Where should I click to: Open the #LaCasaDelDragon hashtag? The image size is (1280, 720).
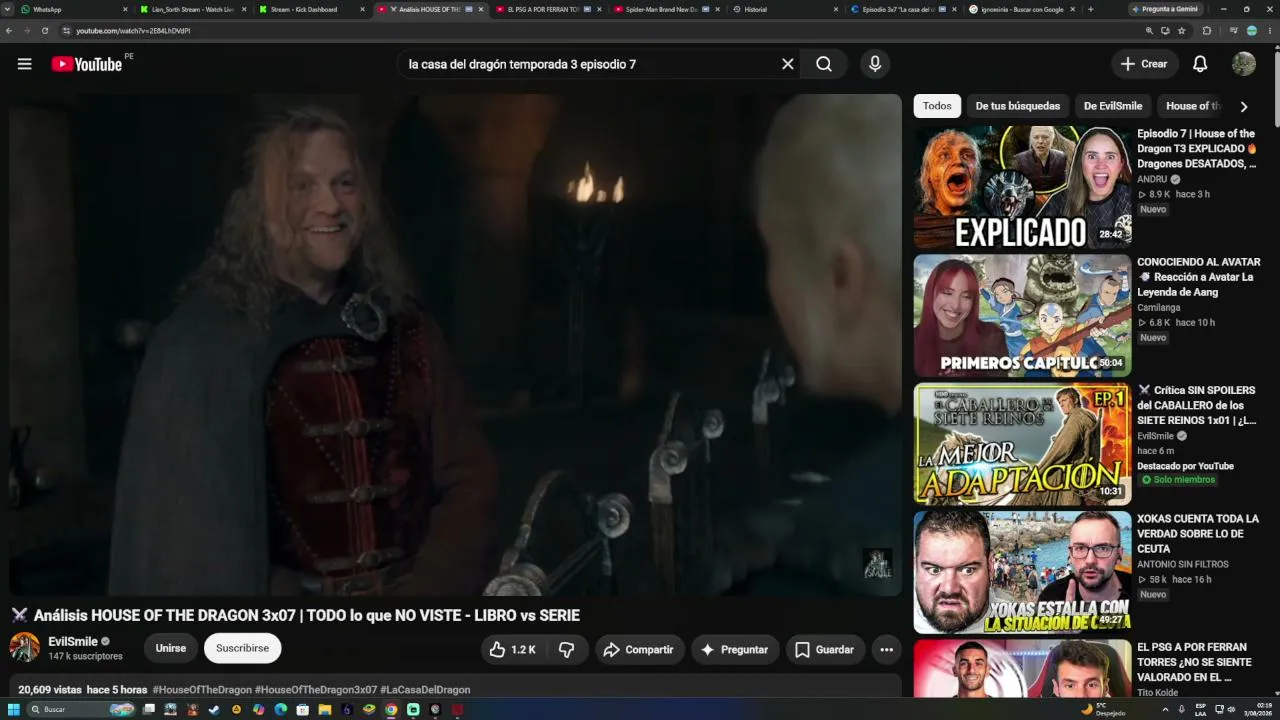click(425, 690)
